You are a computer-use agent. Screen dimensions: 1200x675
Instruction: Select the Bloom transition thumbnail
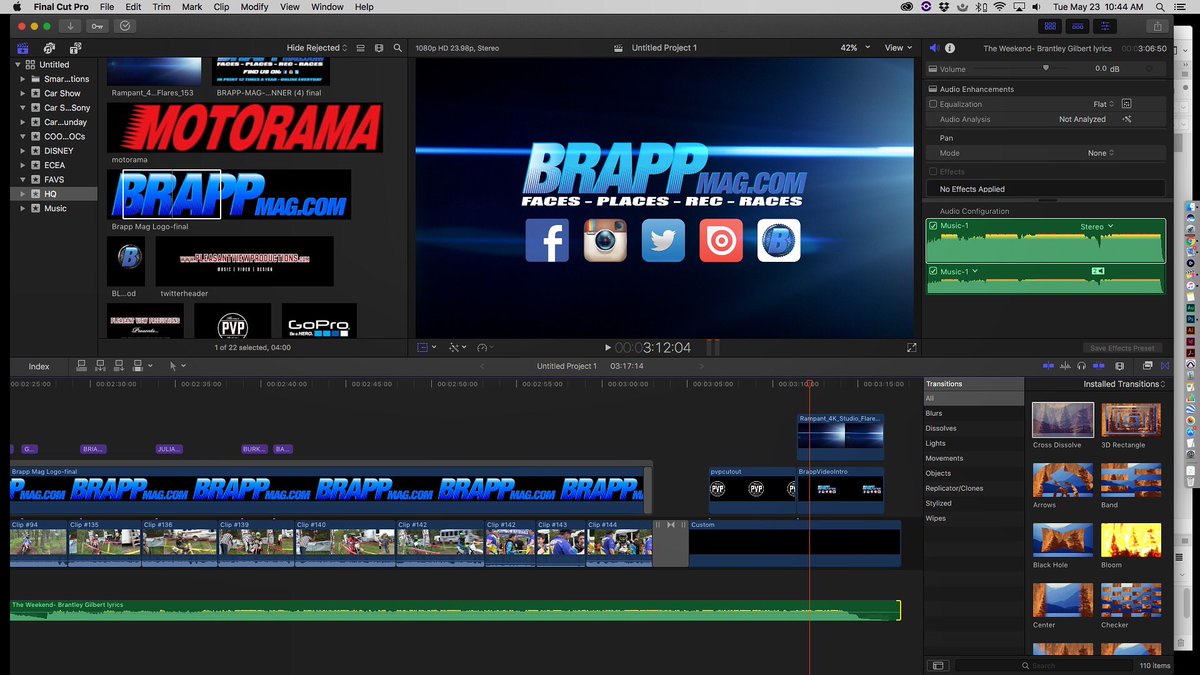1131,541
